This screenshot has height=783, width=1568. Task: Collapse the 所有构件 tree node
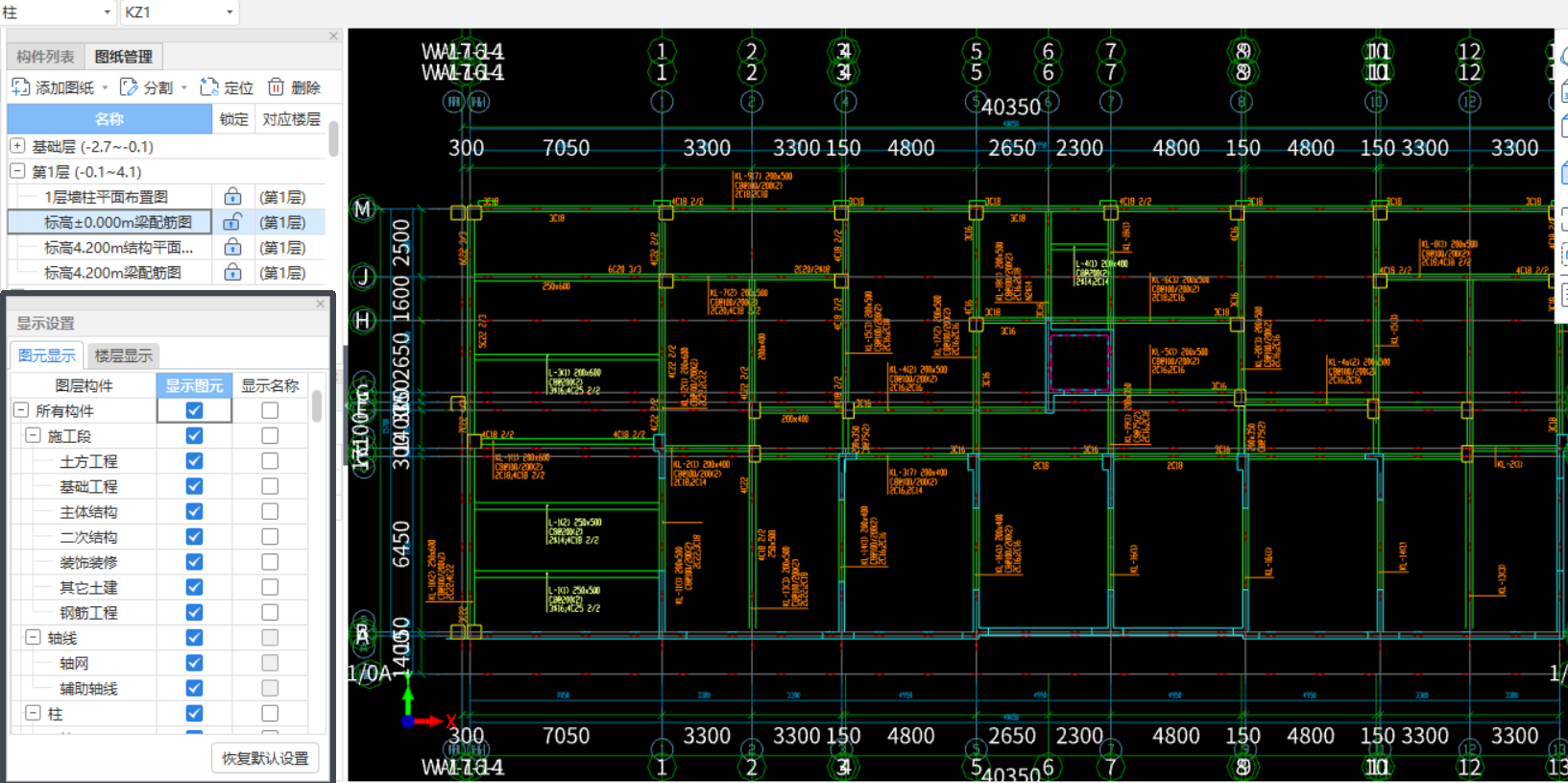click(20, 410)
